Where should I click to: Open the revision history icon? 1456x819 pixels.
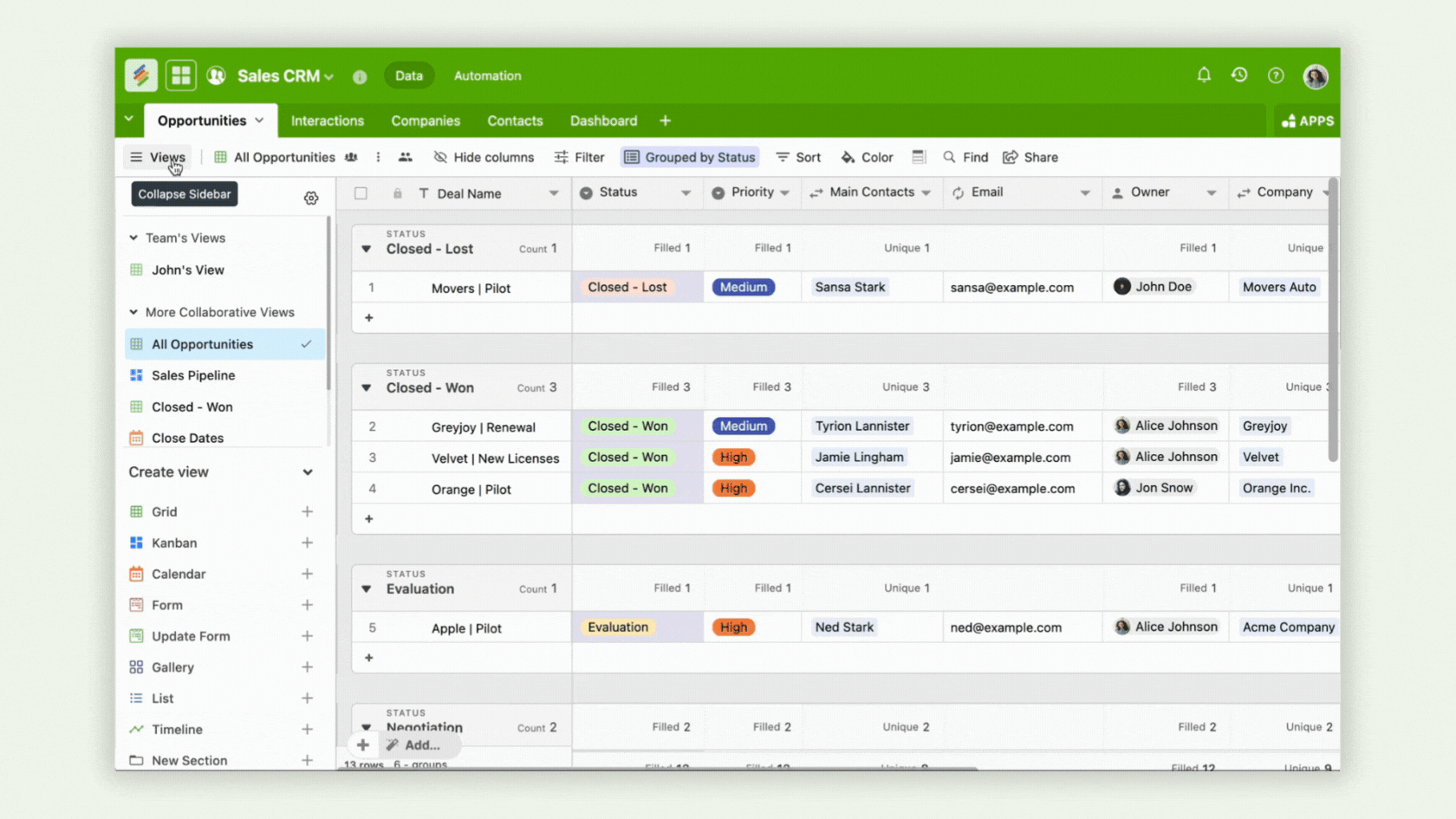[1238, 75]
